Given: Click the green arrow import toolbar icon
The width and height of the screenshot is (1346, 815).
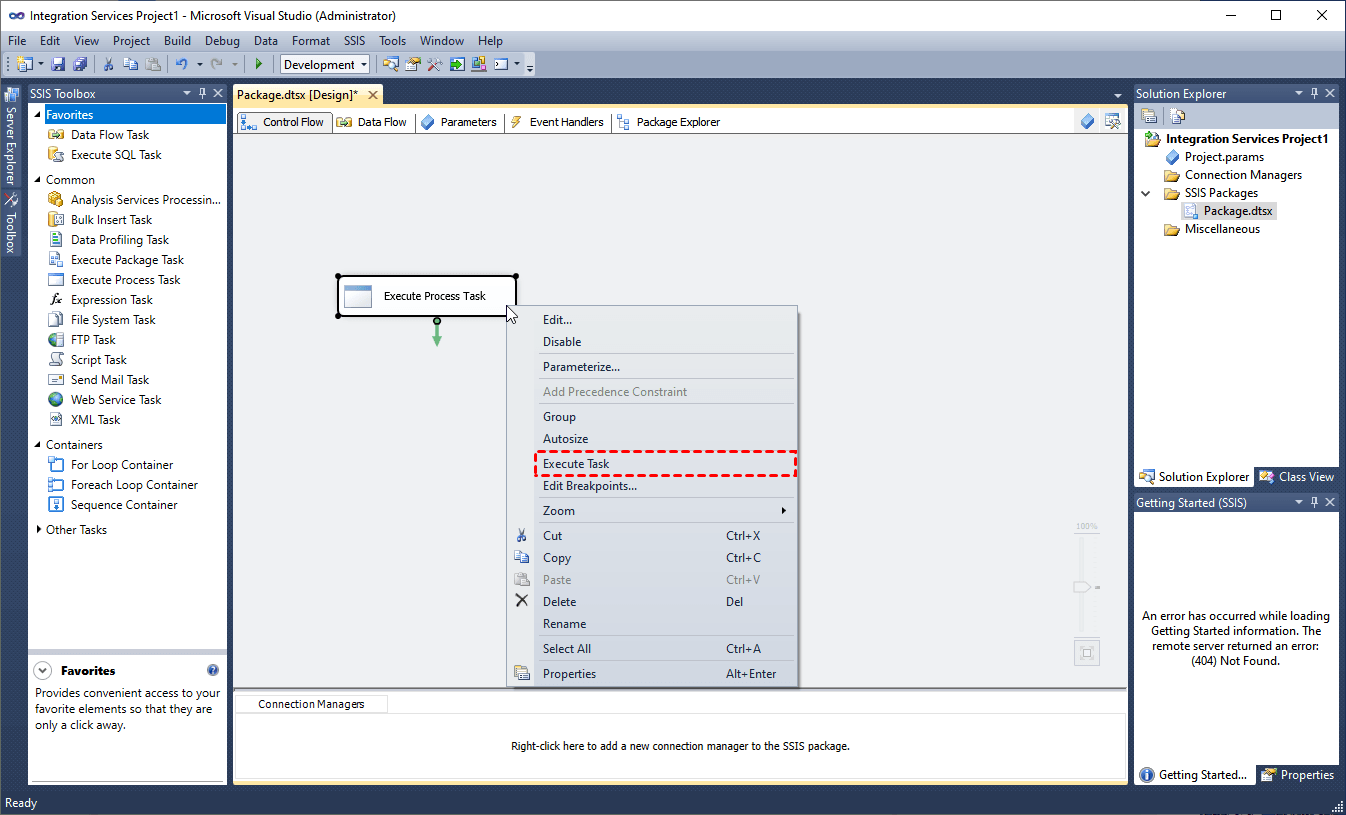Looking at the screenshot, I should (457, 64).
